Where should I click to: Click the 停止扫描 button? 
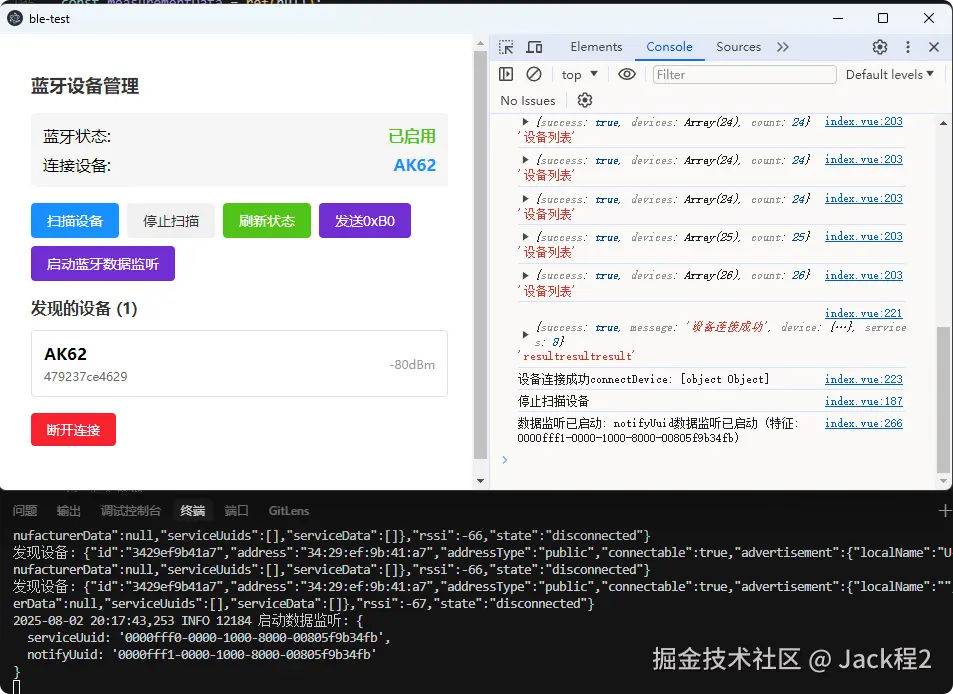click(x=171, y=221)
